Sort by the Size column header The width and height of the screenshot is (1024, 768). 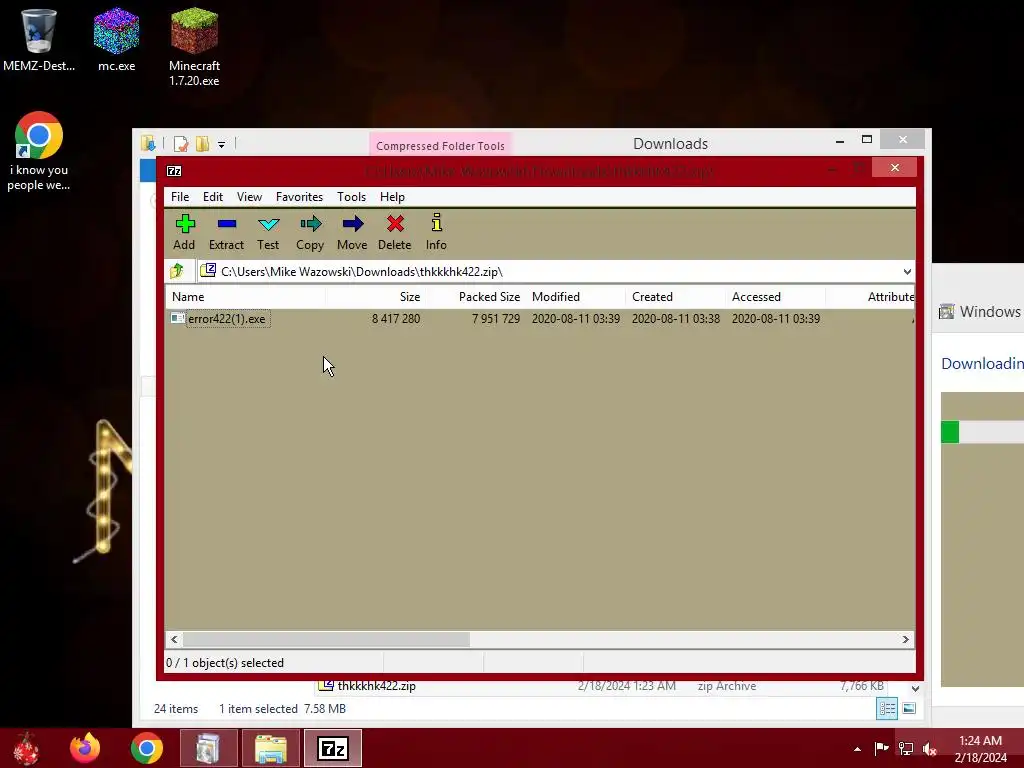pos(376,296)
